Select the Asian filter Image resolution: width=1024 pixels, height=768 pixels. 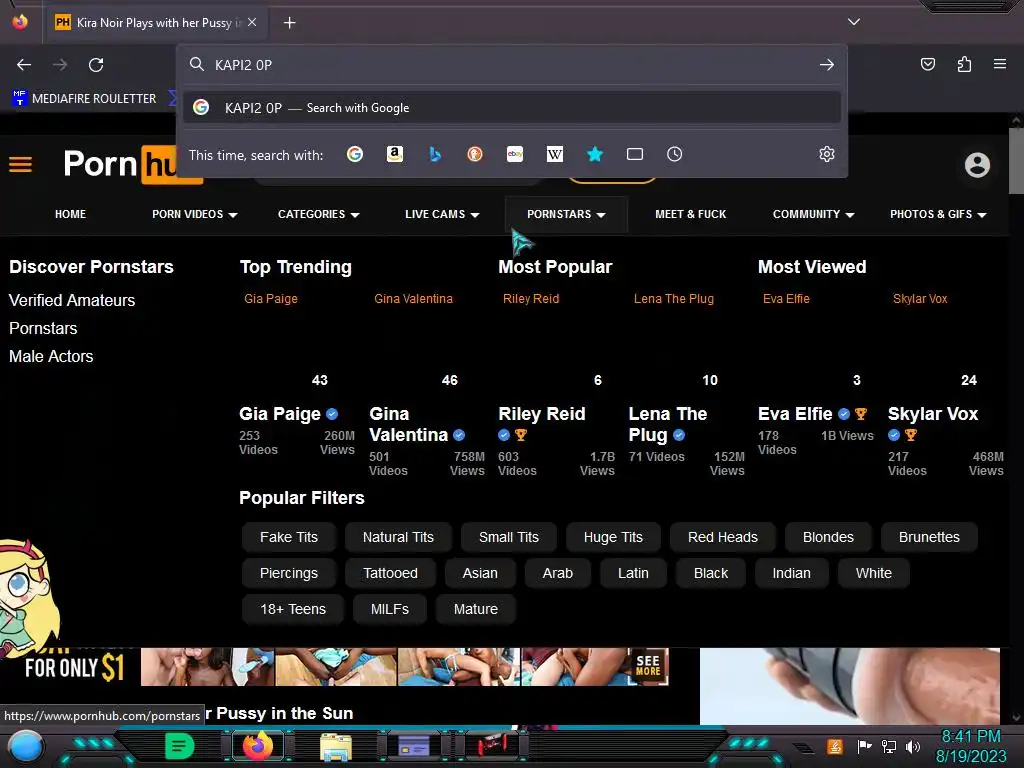click(480, 573)
